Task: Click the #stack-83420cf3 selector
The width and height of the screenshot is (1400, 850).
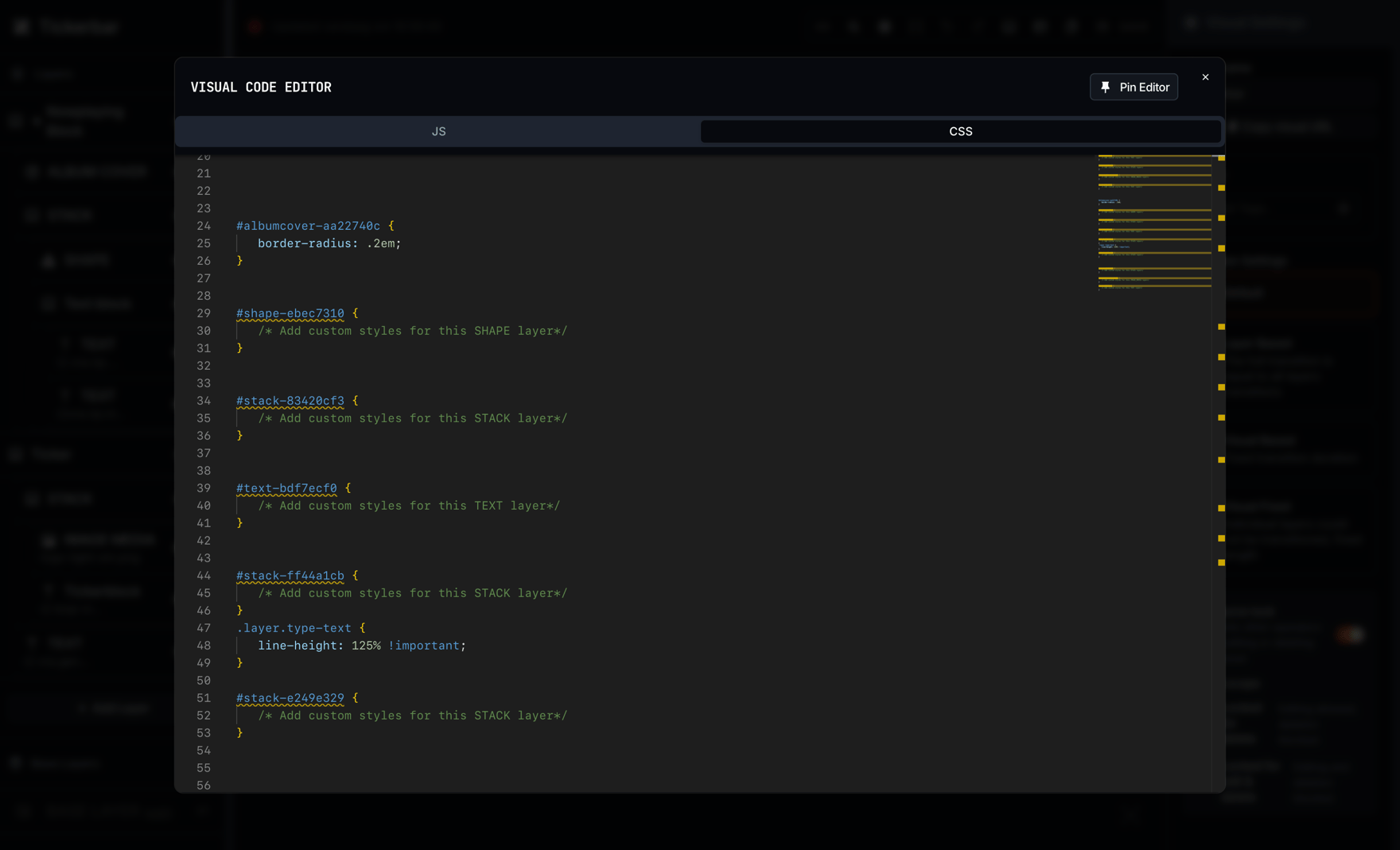Action: click(x=290, y=401)
